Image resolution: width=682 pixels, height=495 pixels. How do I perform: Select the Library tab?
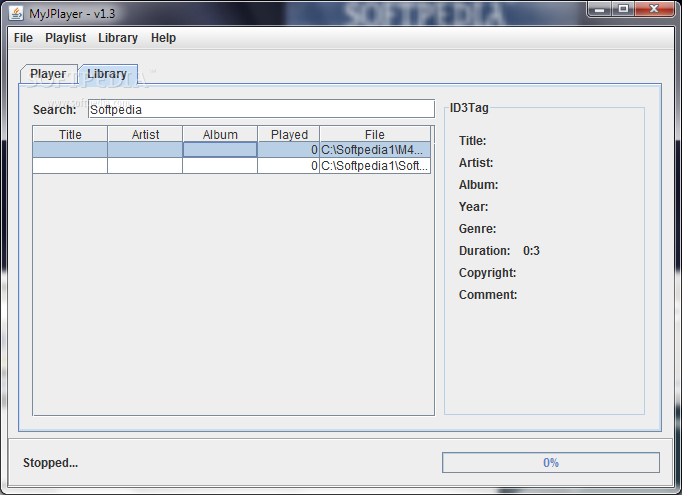pos(107,74)
